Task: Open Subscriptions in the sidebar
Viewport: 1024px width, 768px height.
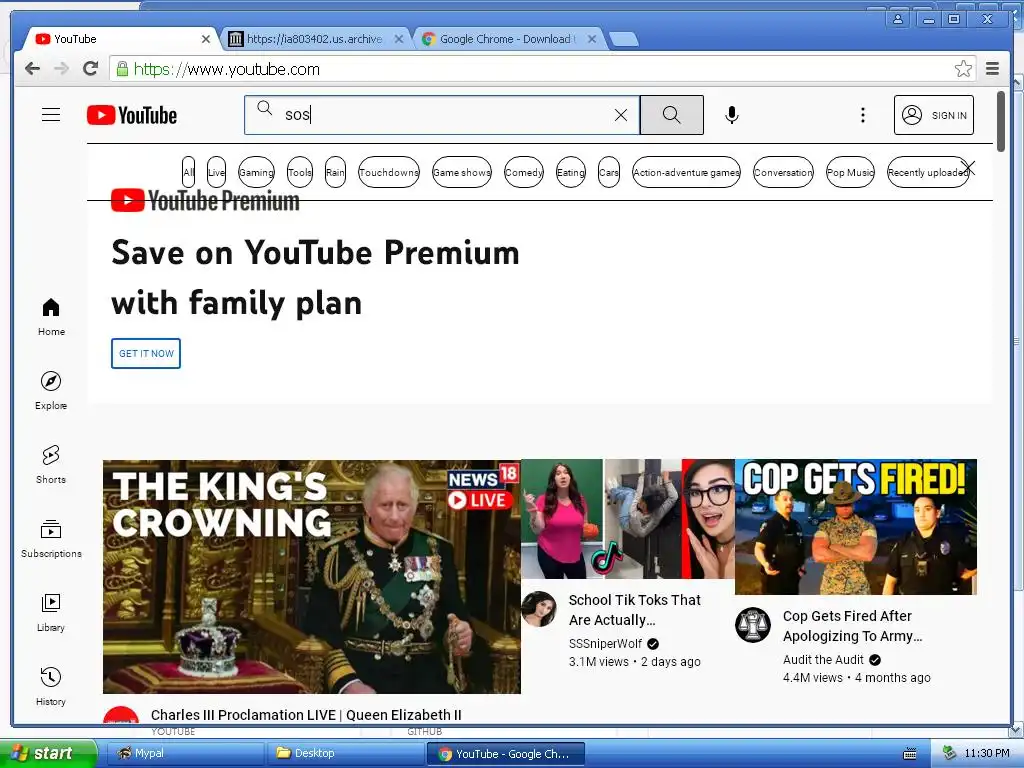Action: (51, 538)
